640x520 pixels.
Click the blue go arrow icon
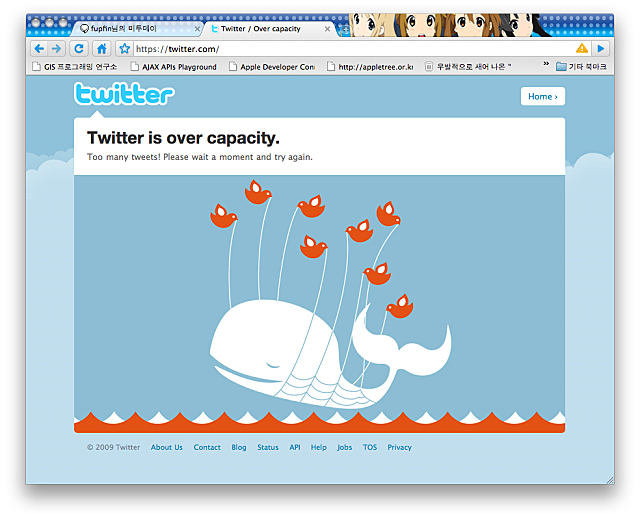601,49
